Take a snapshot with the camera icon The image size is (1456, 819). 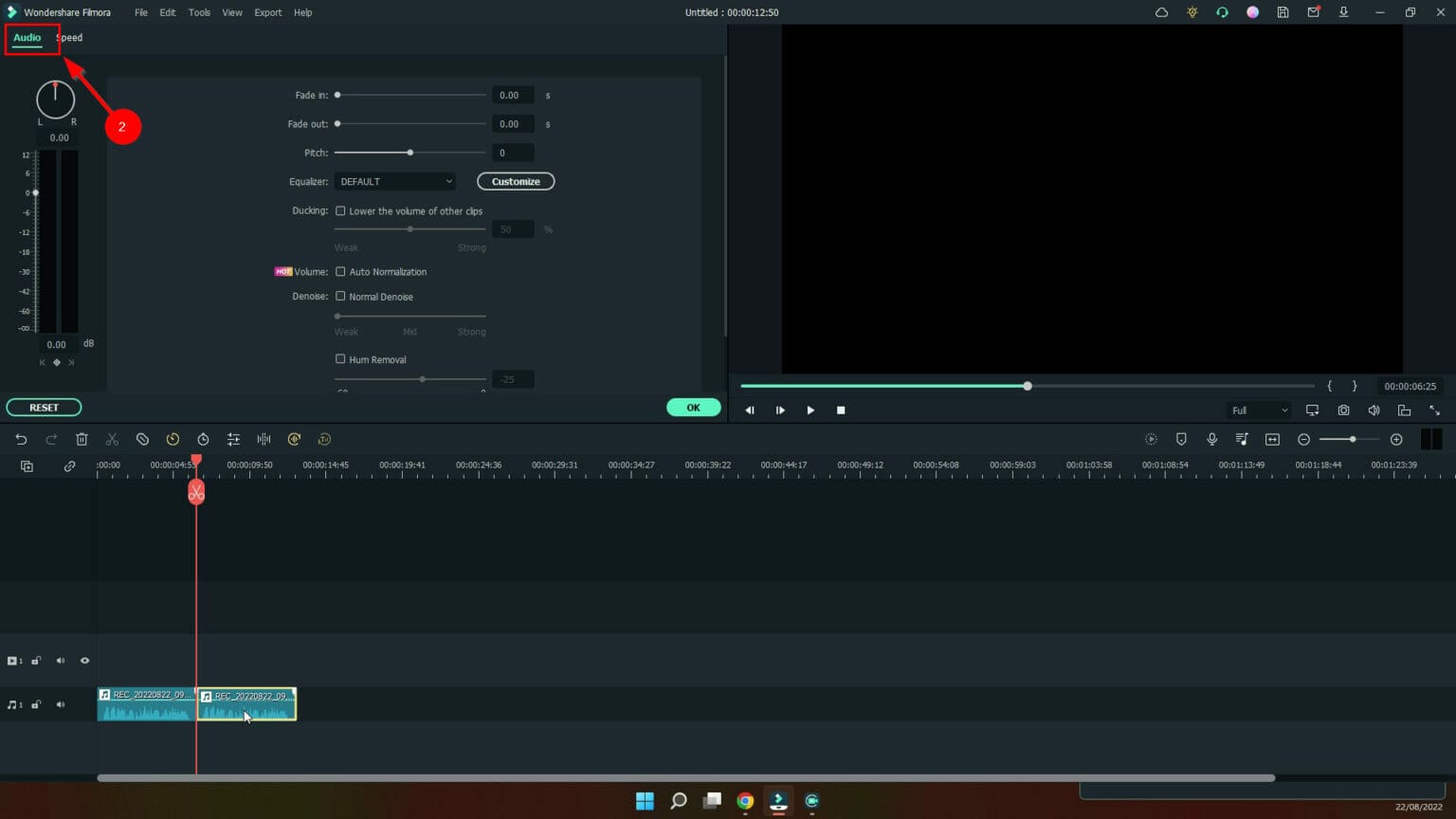point(1343,410)
